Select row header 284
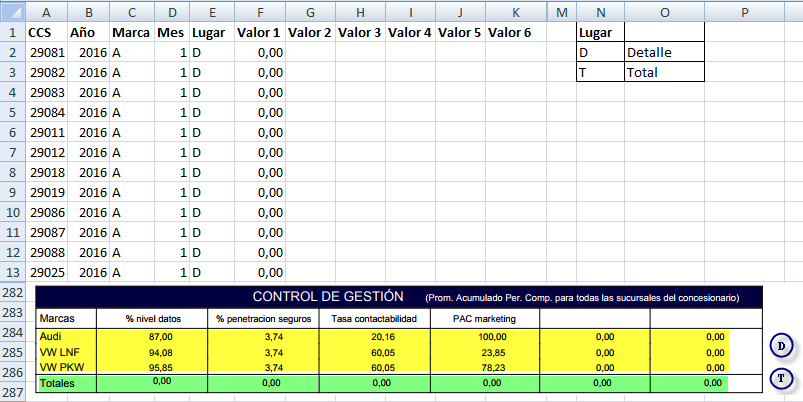This screenshot has height=402, width=803. pos(12,332)
